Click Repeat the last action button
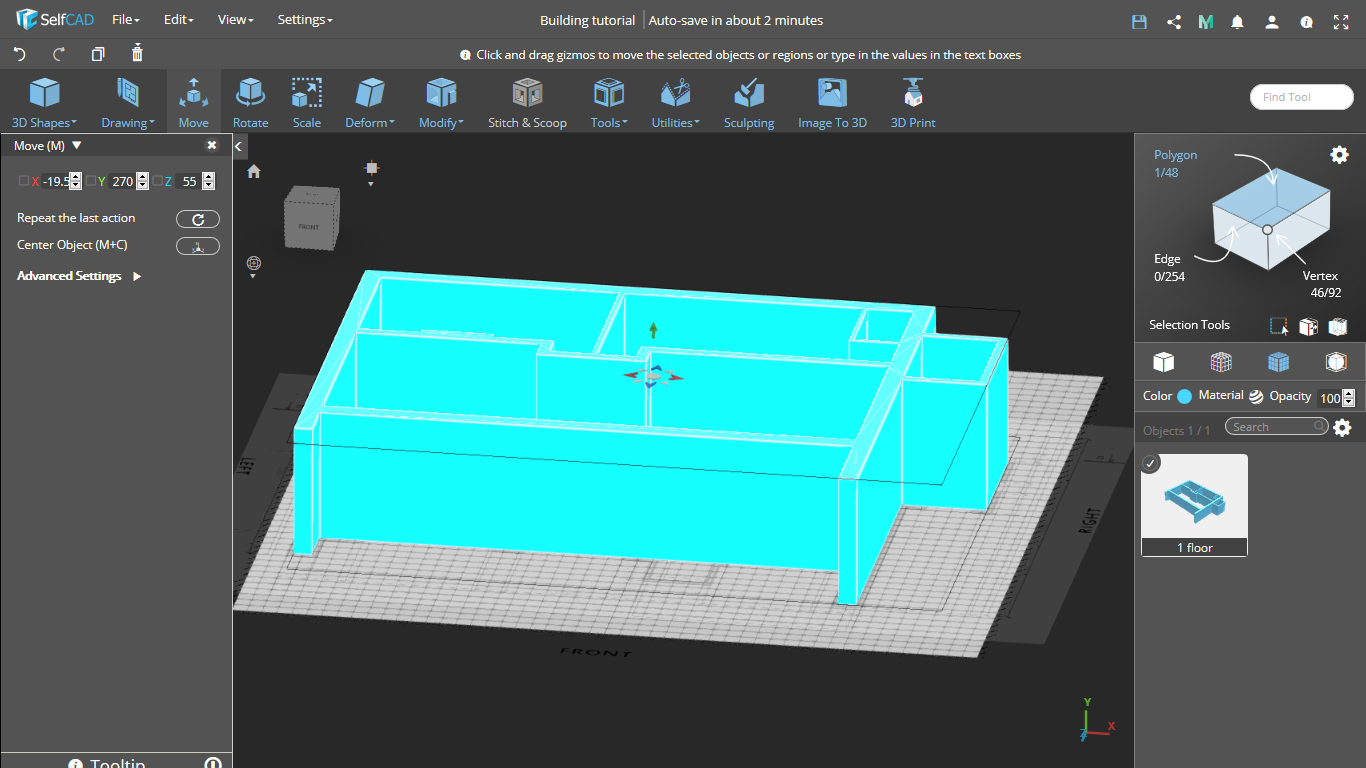The width and height of the screenshot is (1366, 768). [198, 220]
